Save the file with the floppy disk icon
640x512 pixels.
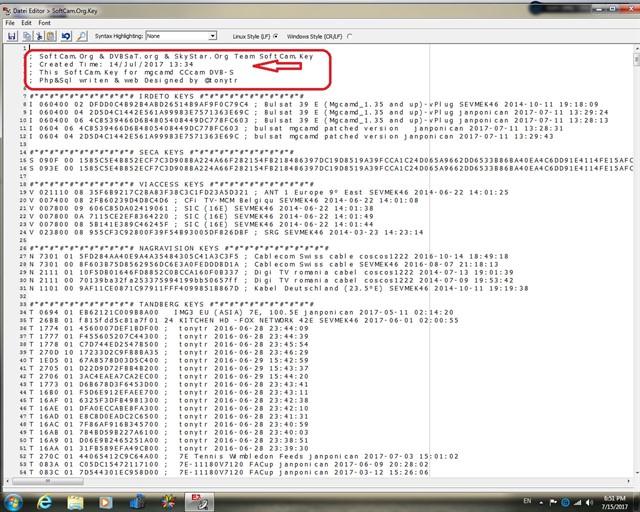click(x=12, y=36)
